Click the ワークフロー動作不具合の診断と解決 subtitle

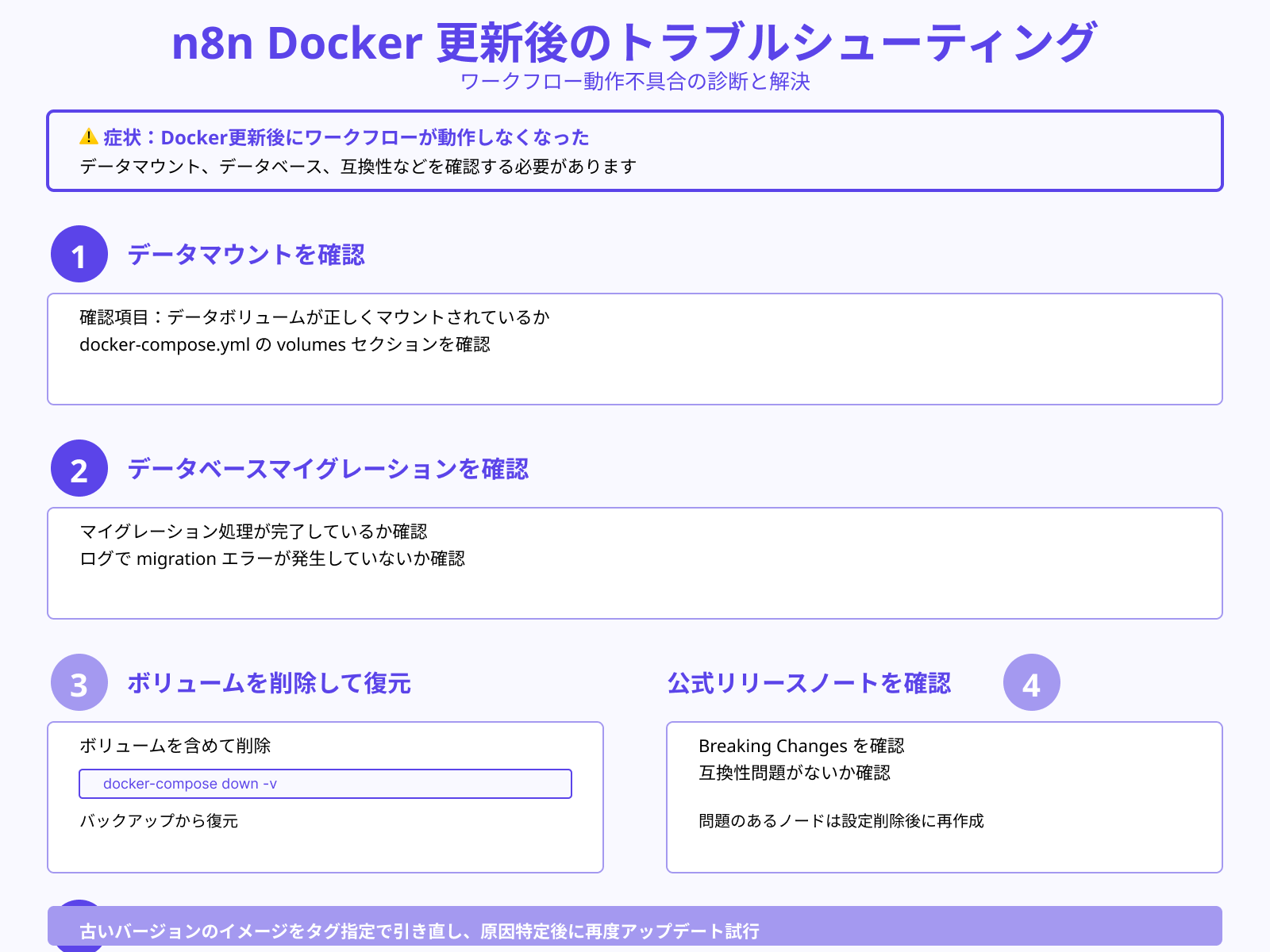(635, 80)
